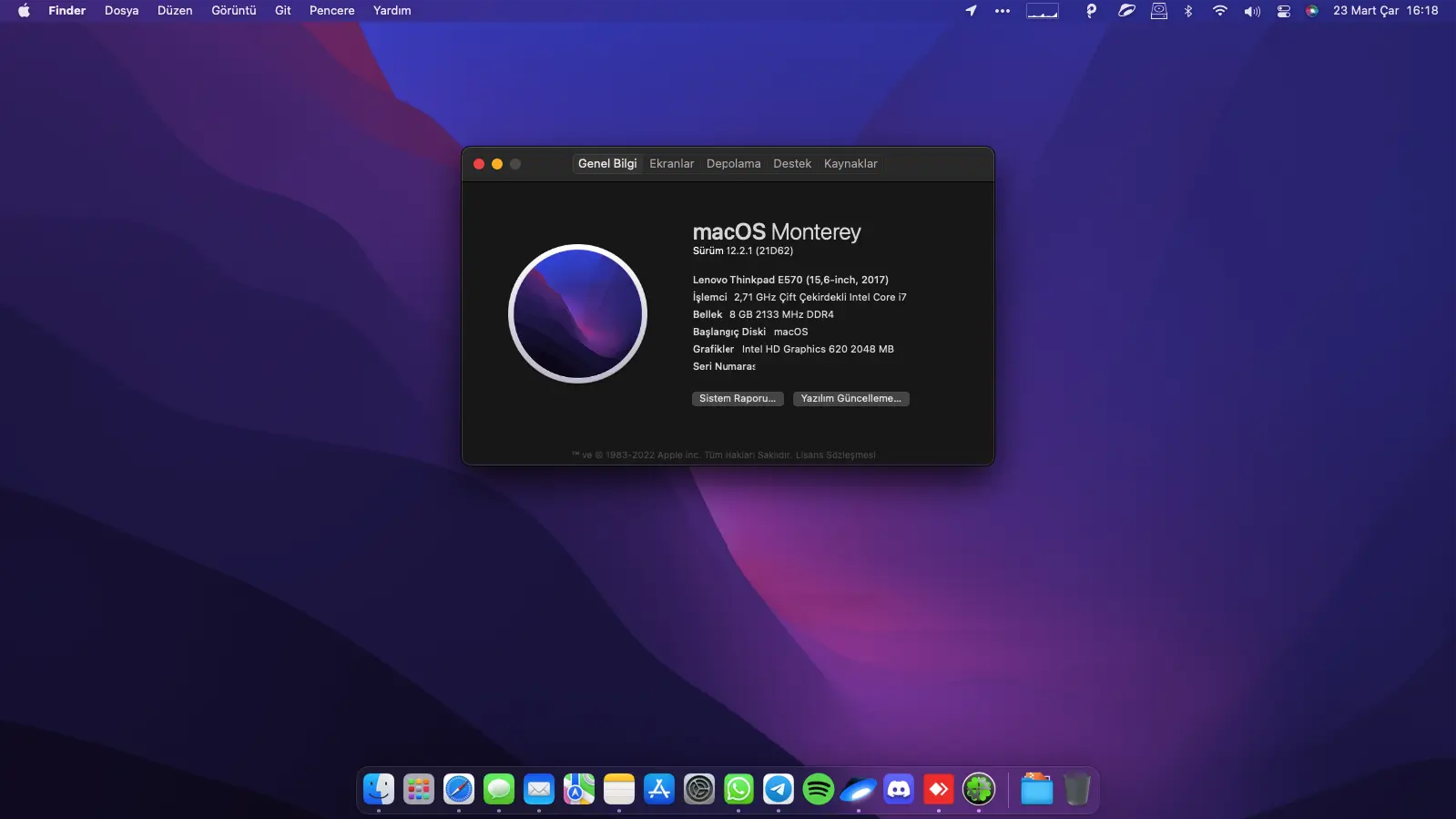Image resolution: width=1456 pixels, height=819 pixels.
Task: Open Launchpad in the dock
Action: (419, 789)
